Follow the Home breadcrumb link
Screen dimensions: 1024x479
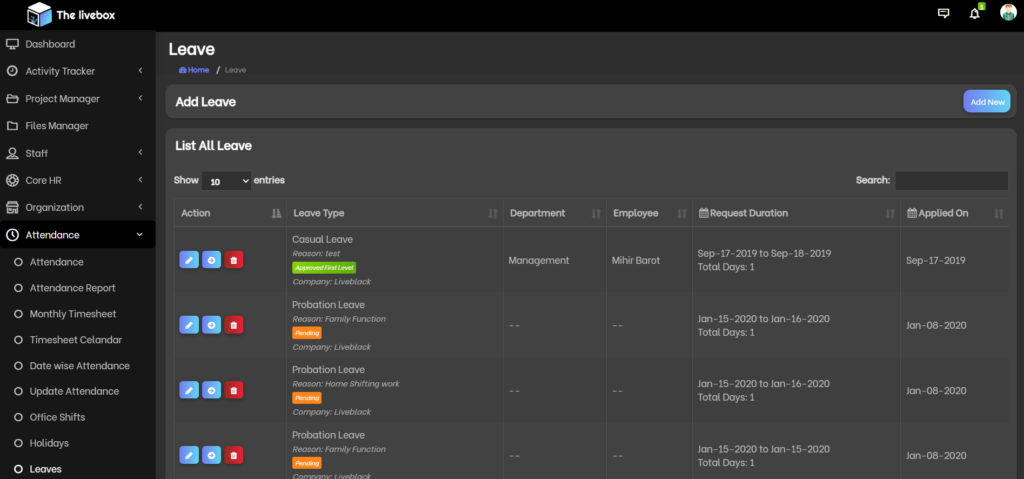pos(195,70)
